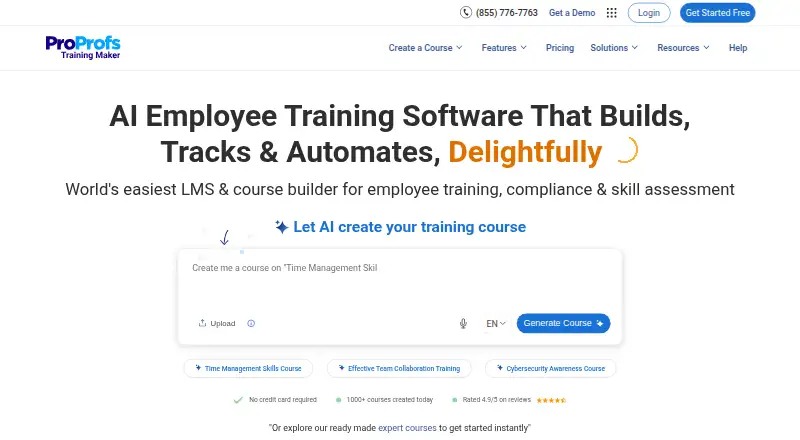The image size is (800, 440).
Task: Click the ProProfs Training Maker logo
Action: coord(83,47)
